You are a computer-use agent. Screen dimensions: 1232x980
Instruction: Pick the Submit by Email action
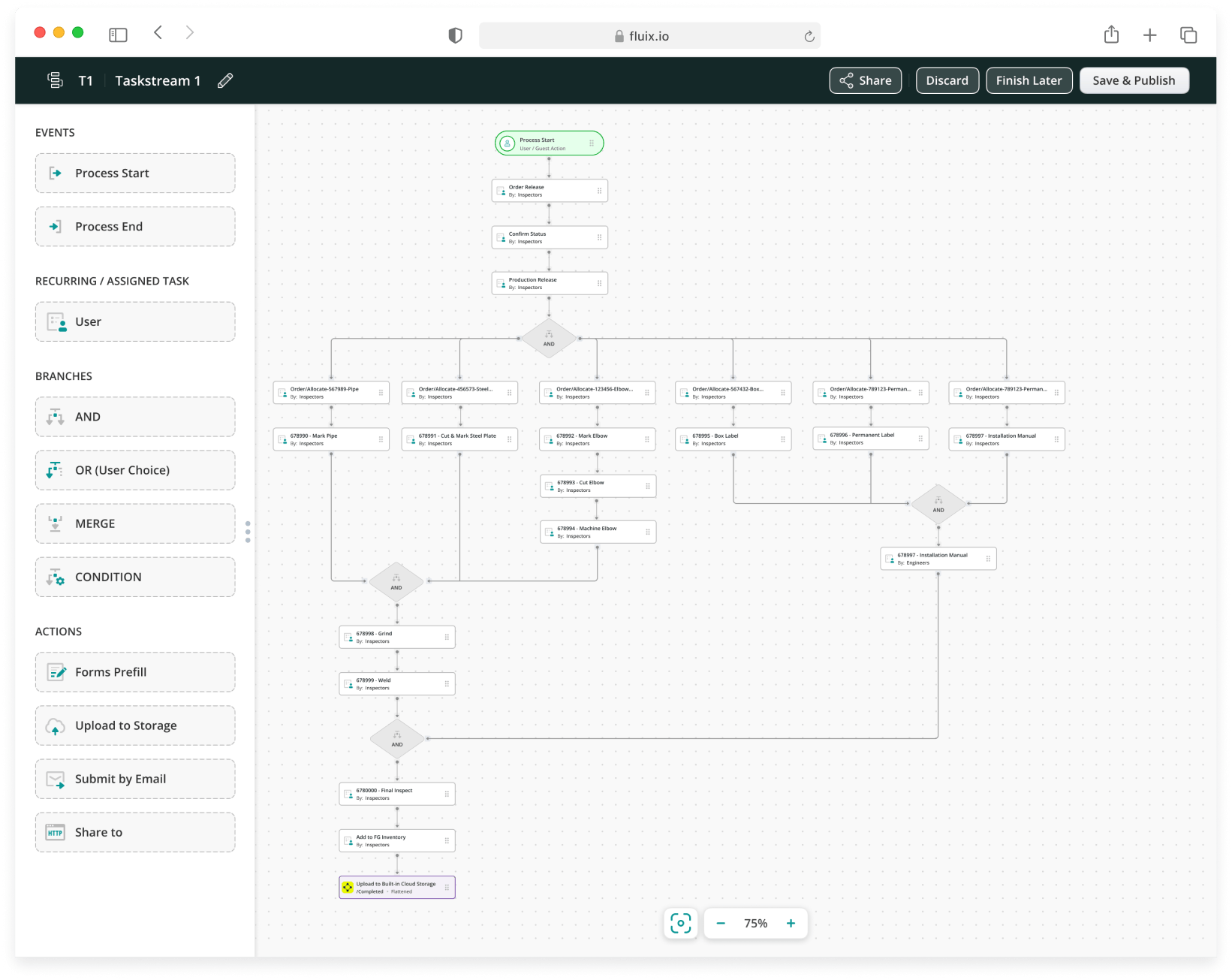pyautogui.click(x=135, y=779)
